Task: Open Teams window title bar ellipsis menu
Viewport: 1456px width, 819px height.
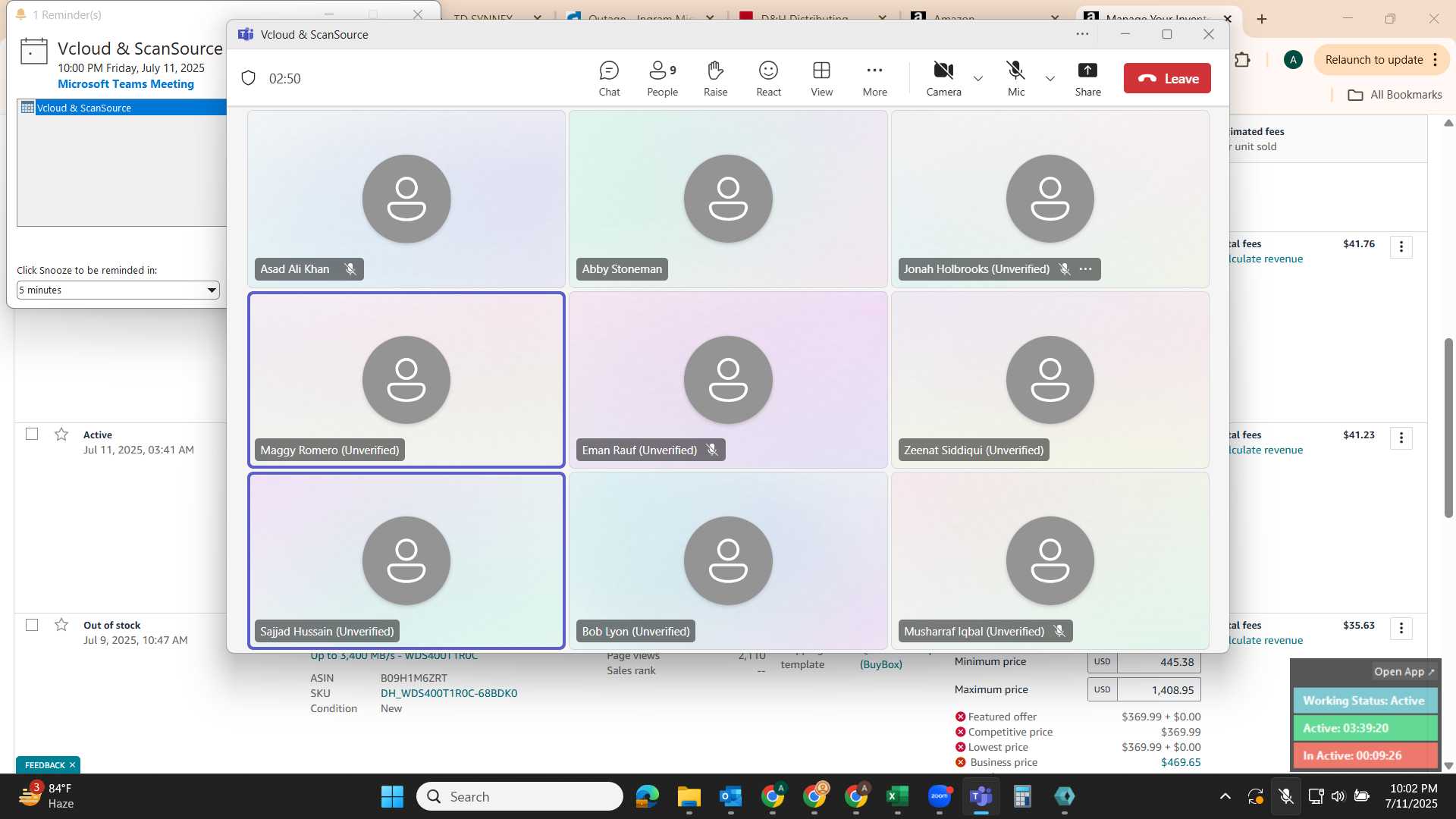Action: pos(1082,34)
